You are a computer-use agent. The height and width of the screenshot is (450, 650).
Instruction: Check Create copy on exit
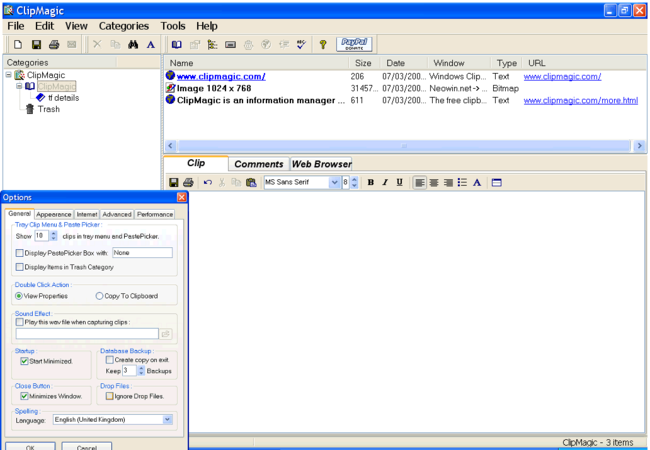[x=110, y=360]
